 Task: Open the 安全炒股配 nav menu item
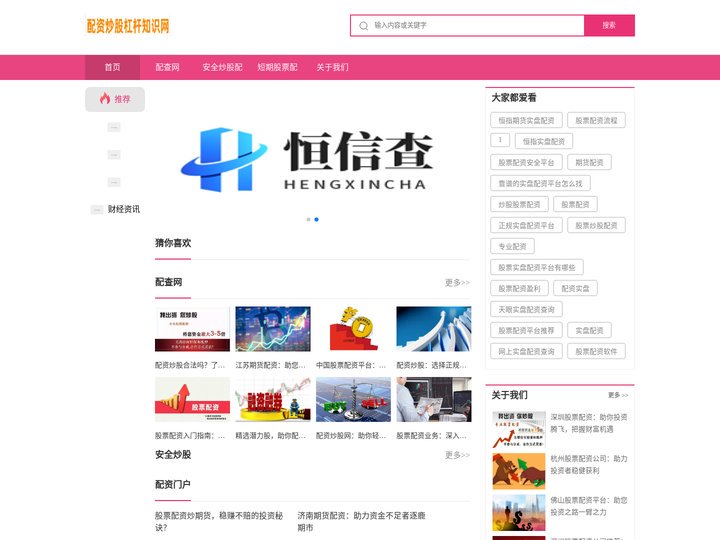[222, 68]
